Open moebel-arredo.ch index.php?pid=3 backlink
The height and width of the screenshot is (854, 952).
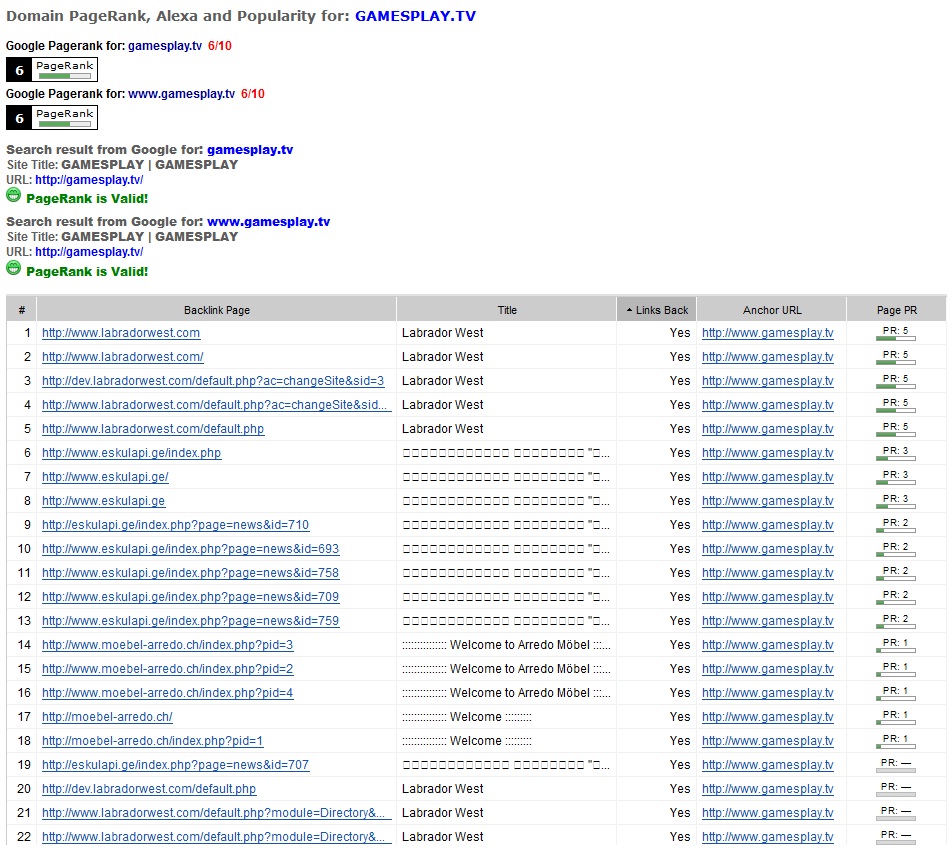click(168, 645)
